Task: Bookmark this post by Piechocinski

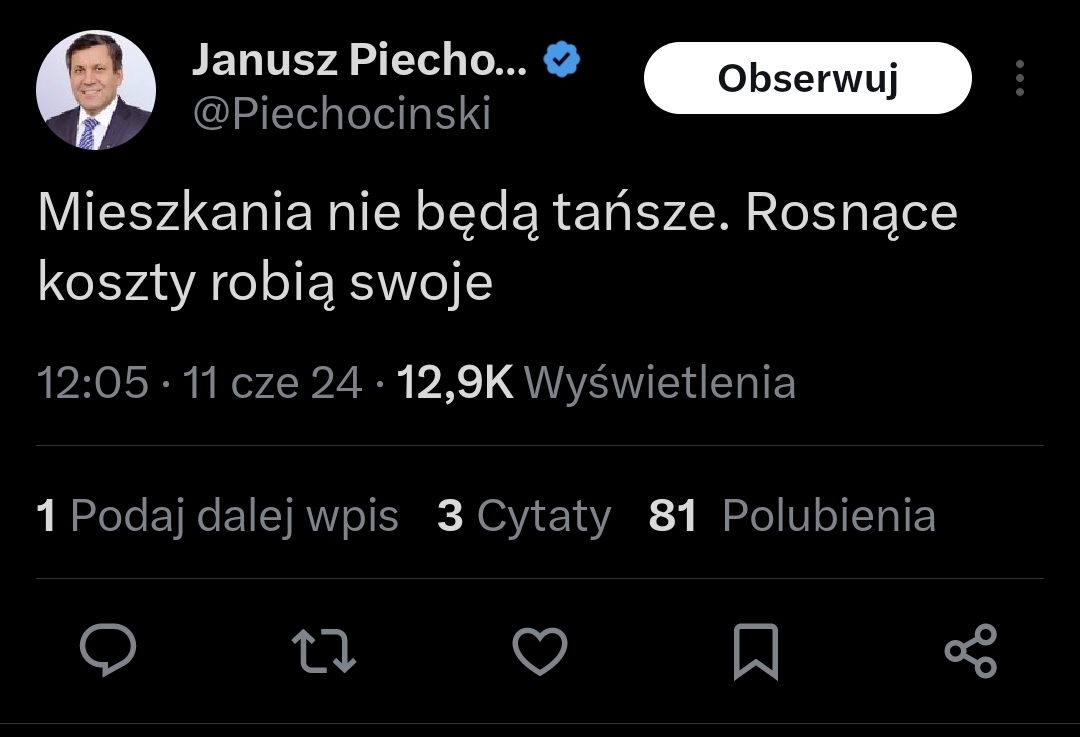Action: pos(755,651)
